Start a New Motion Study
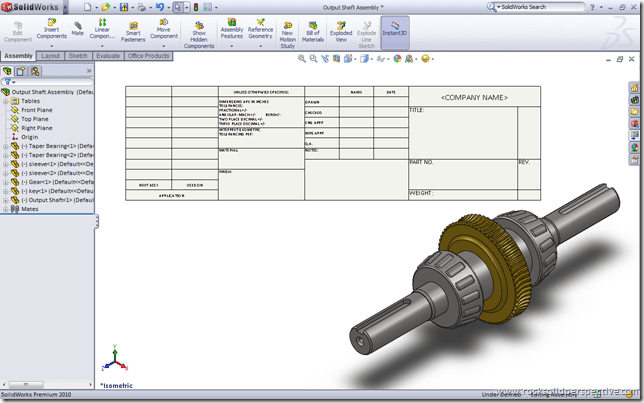This screenshot has height=403, width=644. point(288,35)
